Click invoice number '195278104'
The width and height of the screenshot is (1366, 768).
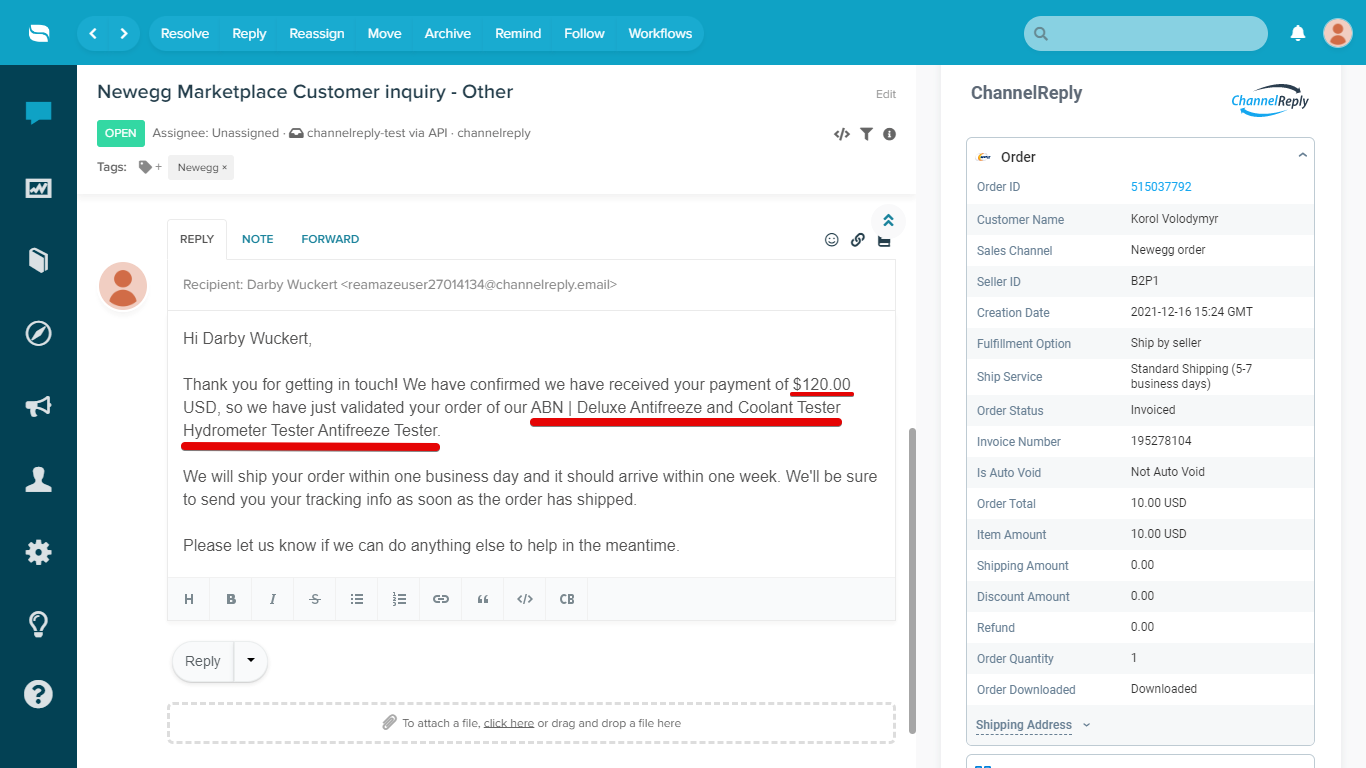[1161, 441]
